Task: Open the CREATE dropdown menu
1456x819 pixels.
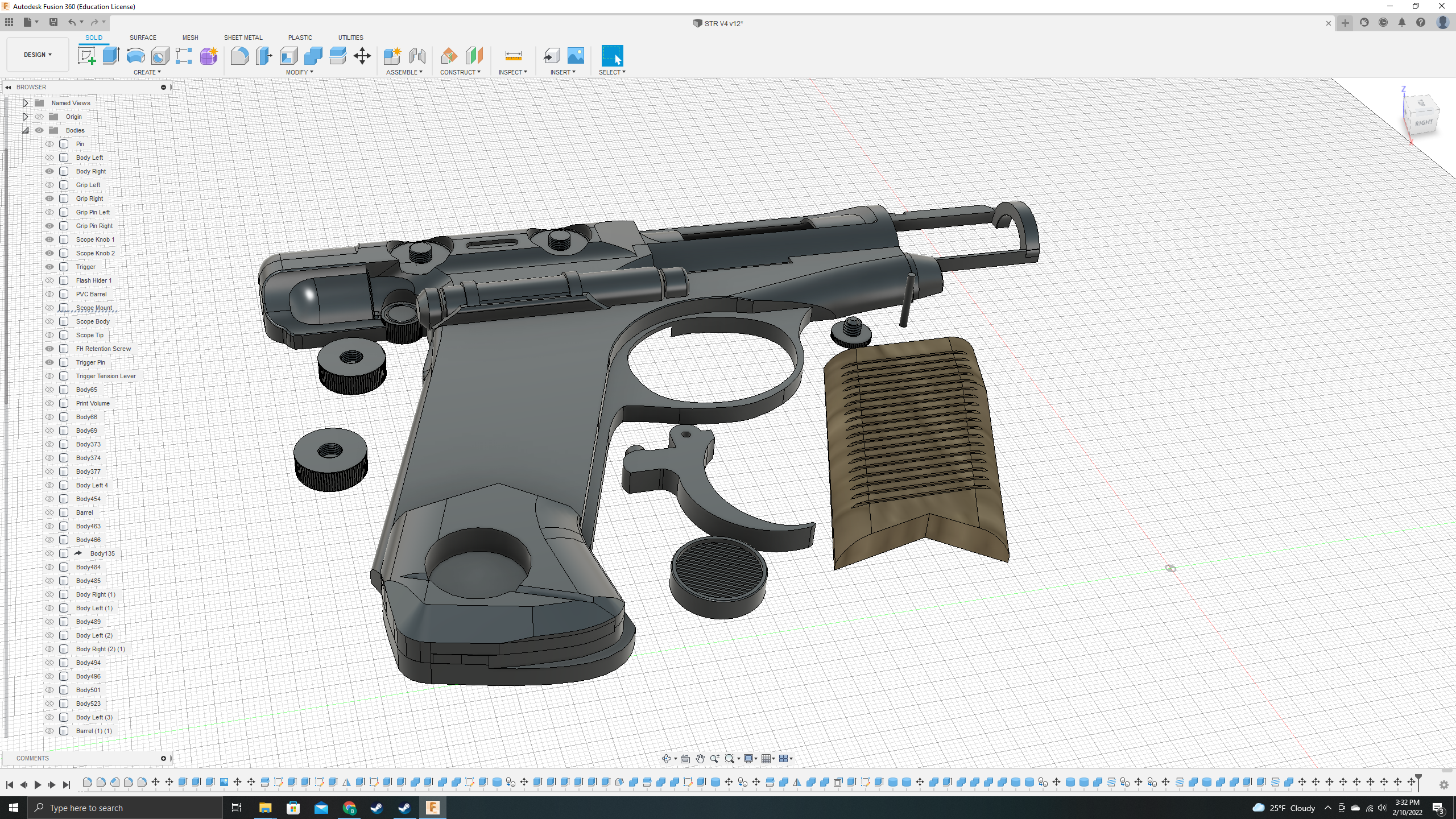Action: click(x=147, y=72)
